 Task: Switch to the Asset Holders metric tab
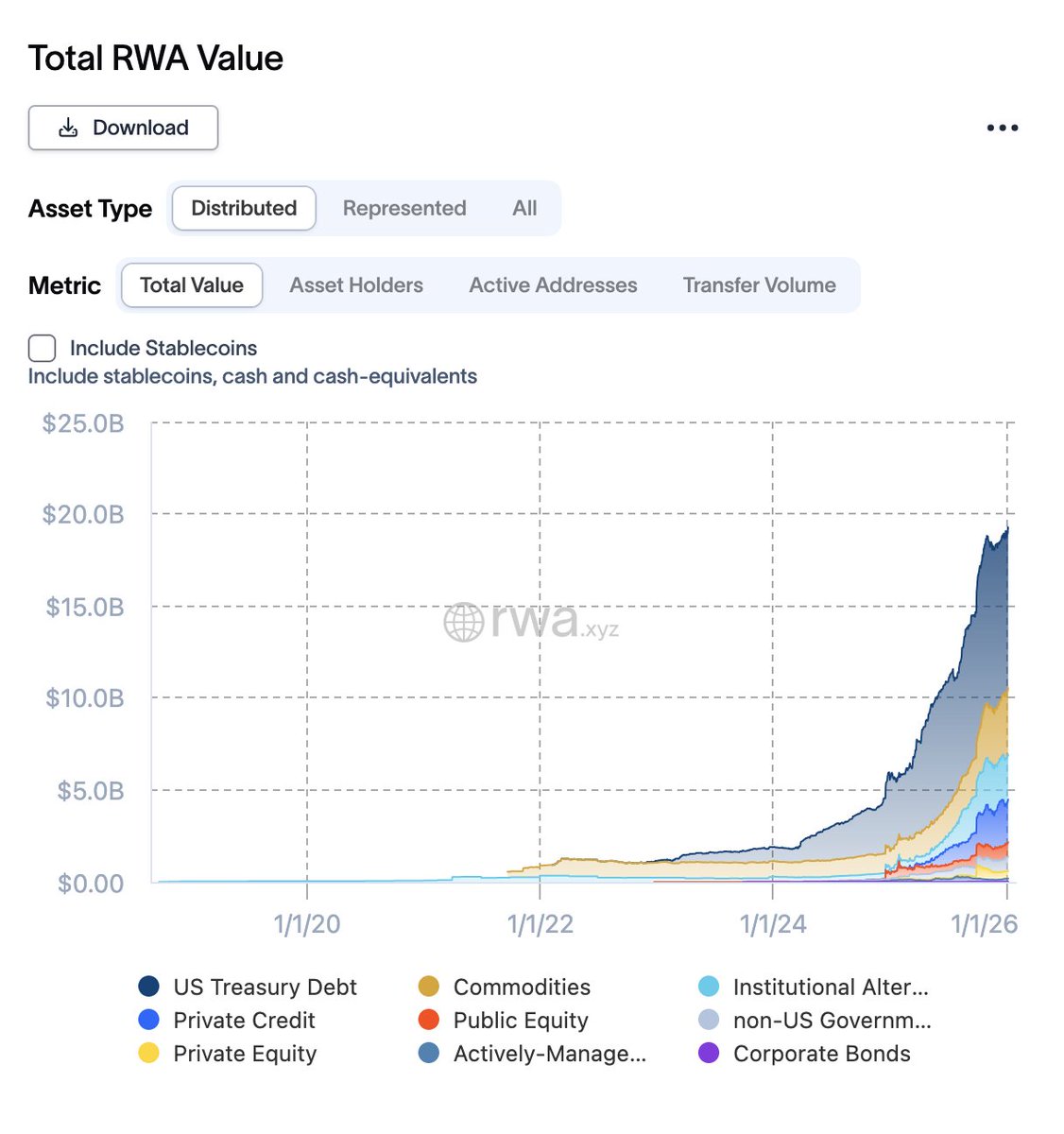pyautogui.click(x=356, y=284)
